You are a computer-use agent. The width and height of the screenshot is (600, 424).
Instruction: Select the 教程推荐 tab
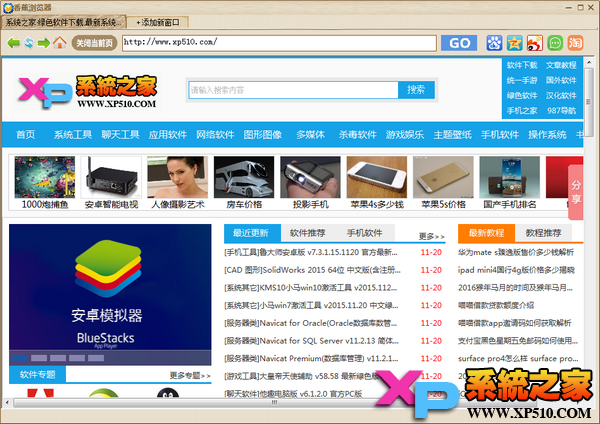(x=543, y=233)
